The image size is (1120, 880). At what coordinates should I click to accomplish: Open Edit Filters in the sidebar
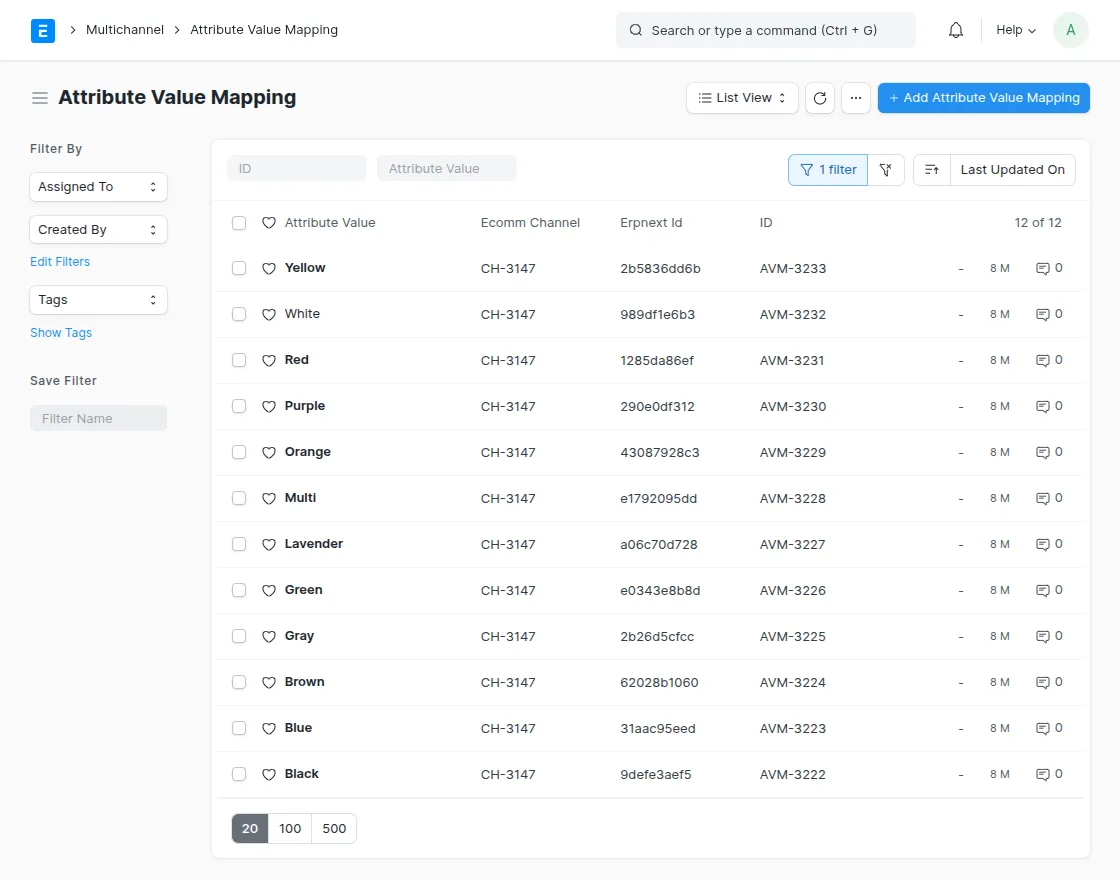[60, 261]
